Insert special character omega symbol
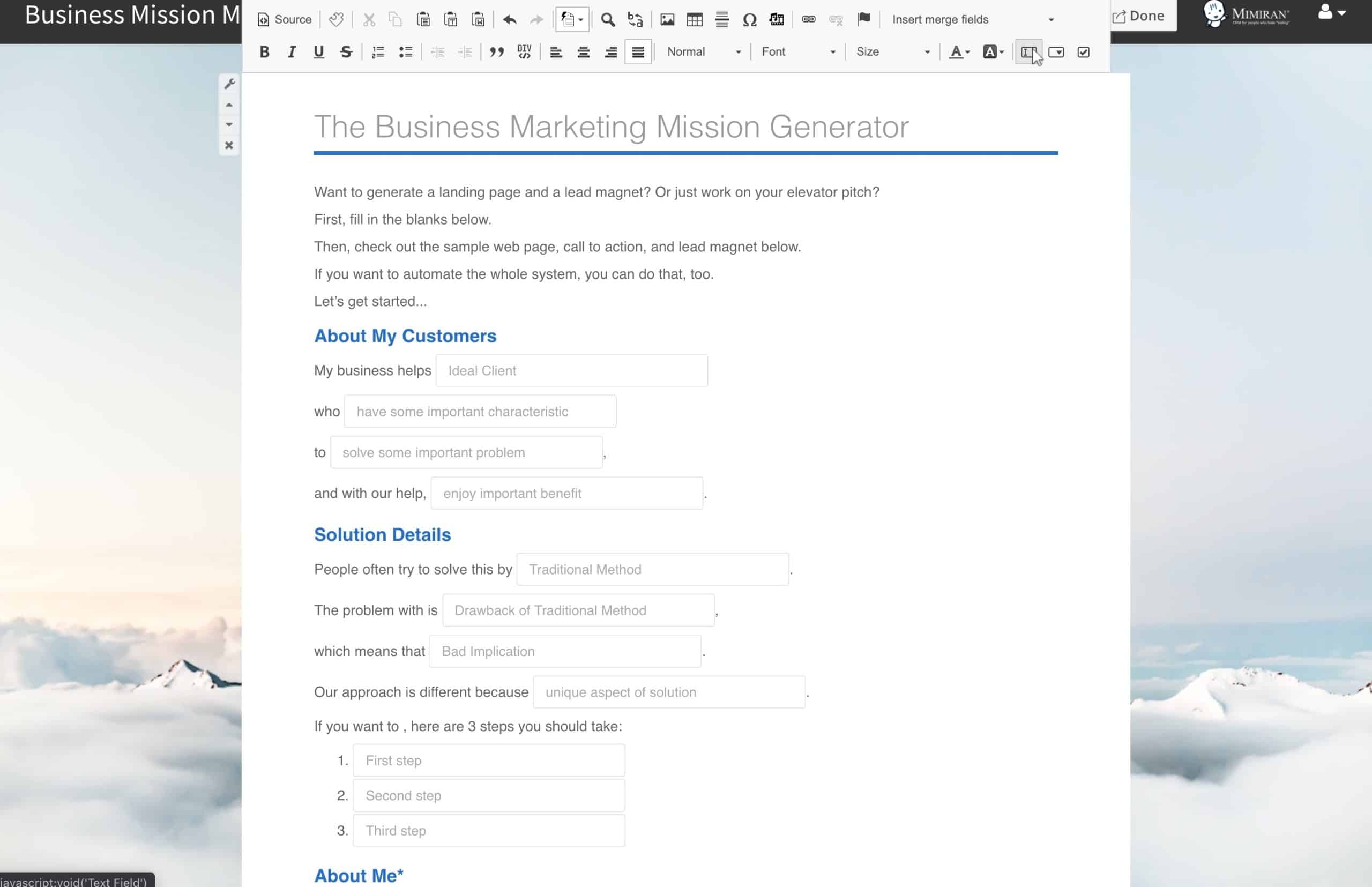1372x887 pixels. pos(749,20)
